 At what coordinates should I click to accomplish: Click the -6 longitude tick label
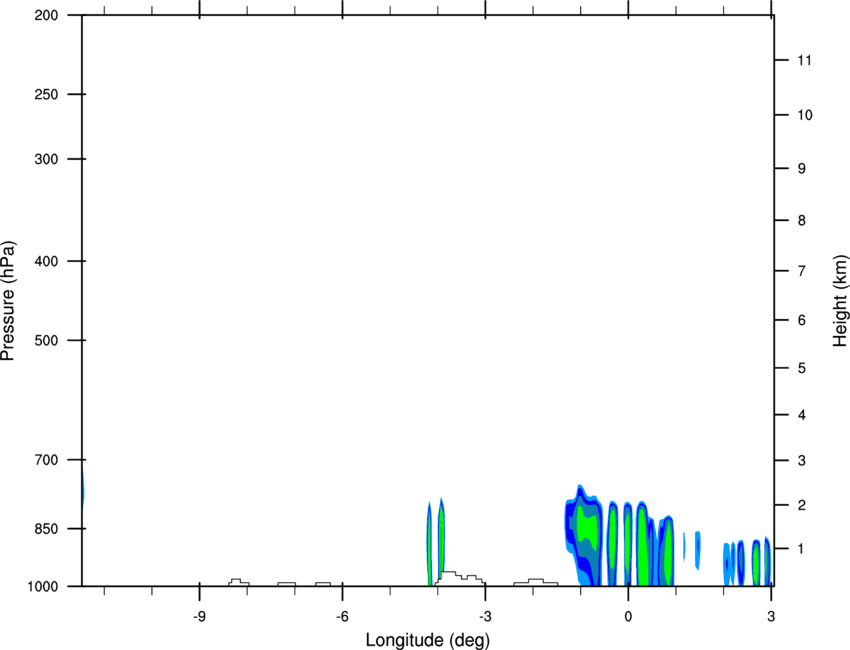click(x=342, y=616)
